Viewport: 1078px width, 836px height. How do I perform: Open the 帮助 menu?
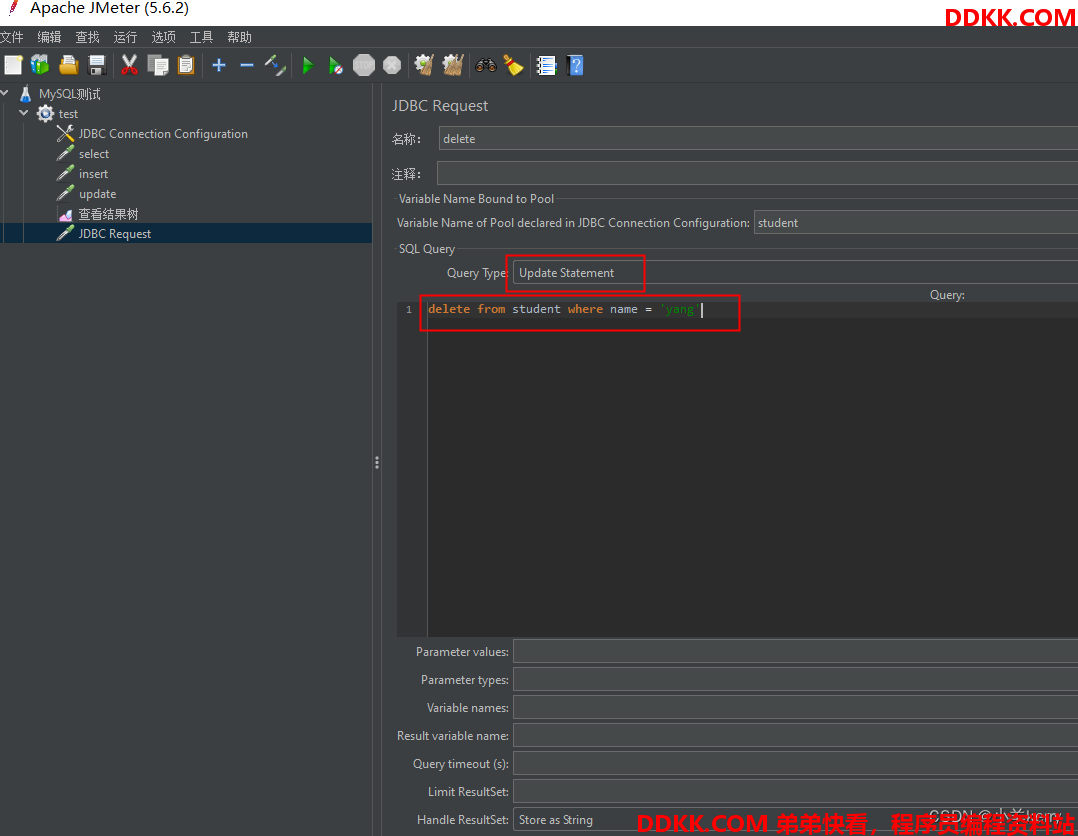(239, 37)
